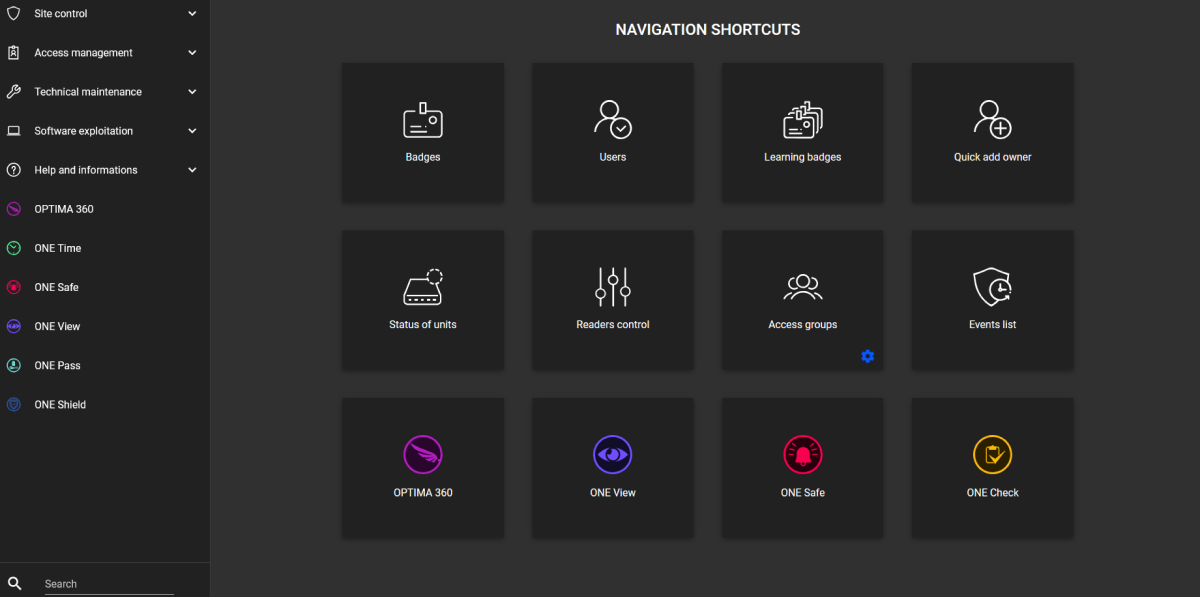
Task: Open the Users shortcut tile
Action: click(x=612, y=133)
